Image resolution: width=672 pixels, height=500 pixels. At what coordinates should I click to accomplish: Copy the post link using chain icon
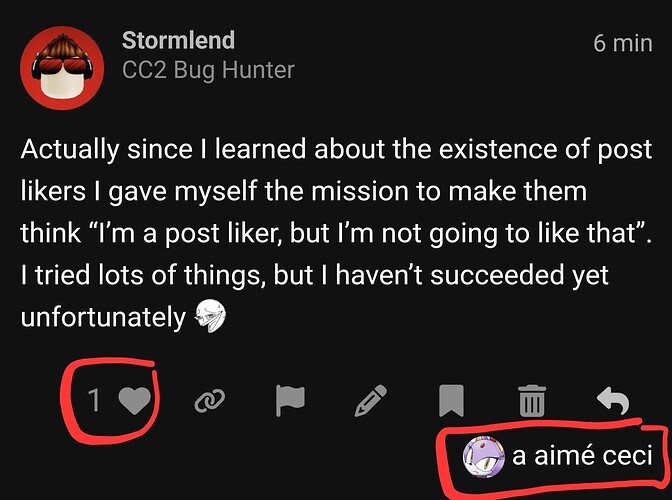pyautogui.click(x=209, y=401)
